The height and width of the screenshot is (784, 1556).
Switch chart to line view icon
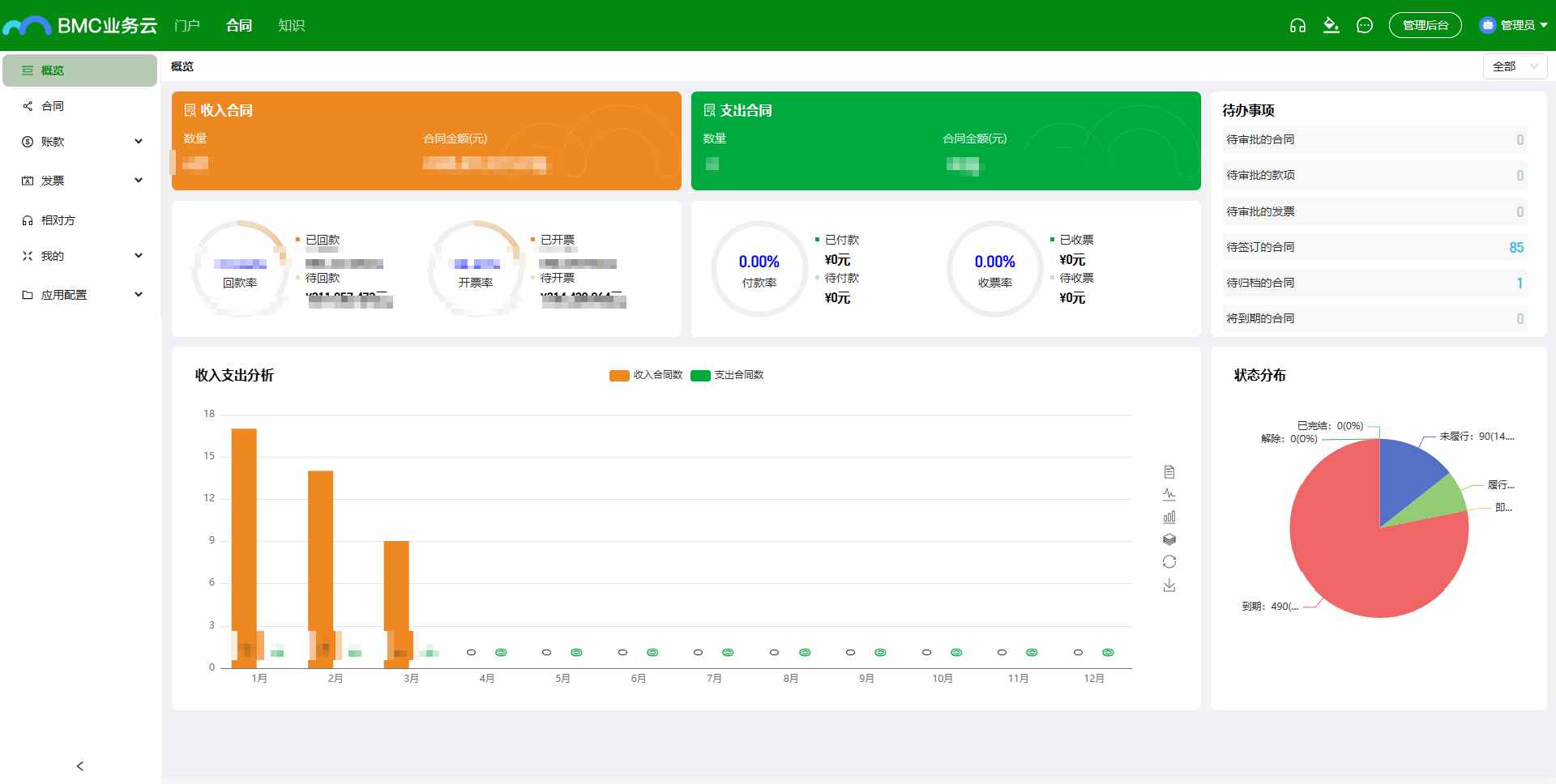pyautogui.click(x=1169, y=494)
